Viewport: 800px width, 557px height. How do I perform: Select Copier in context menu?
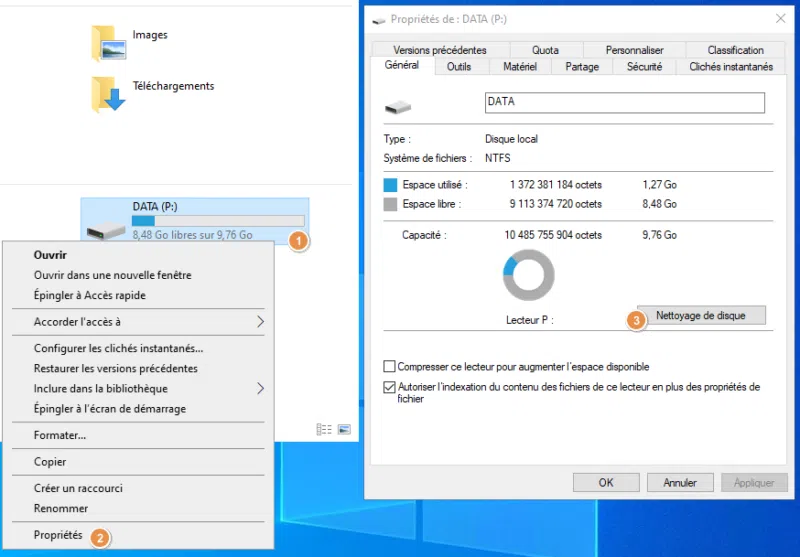[138, 462]
